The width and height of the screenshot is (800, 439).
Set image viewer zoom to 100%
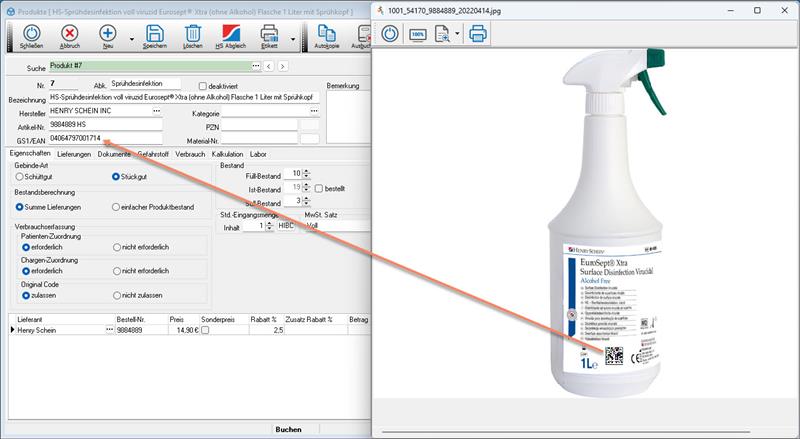click(x=418, y=33)
